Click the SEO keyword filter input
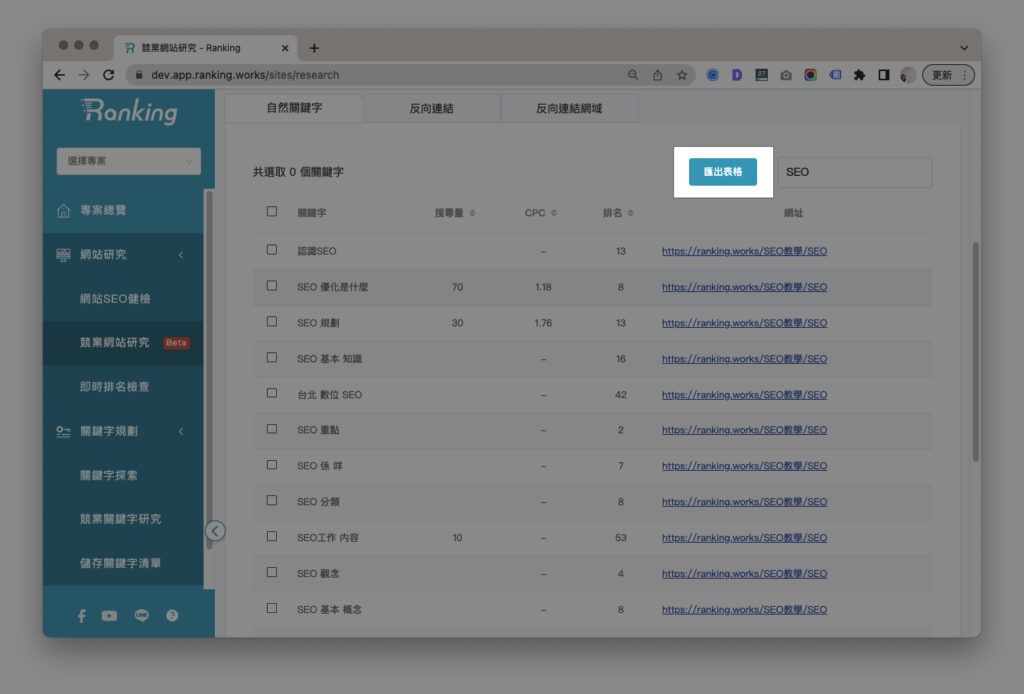This screenshot has height=694, width=1024. (855, 172)
